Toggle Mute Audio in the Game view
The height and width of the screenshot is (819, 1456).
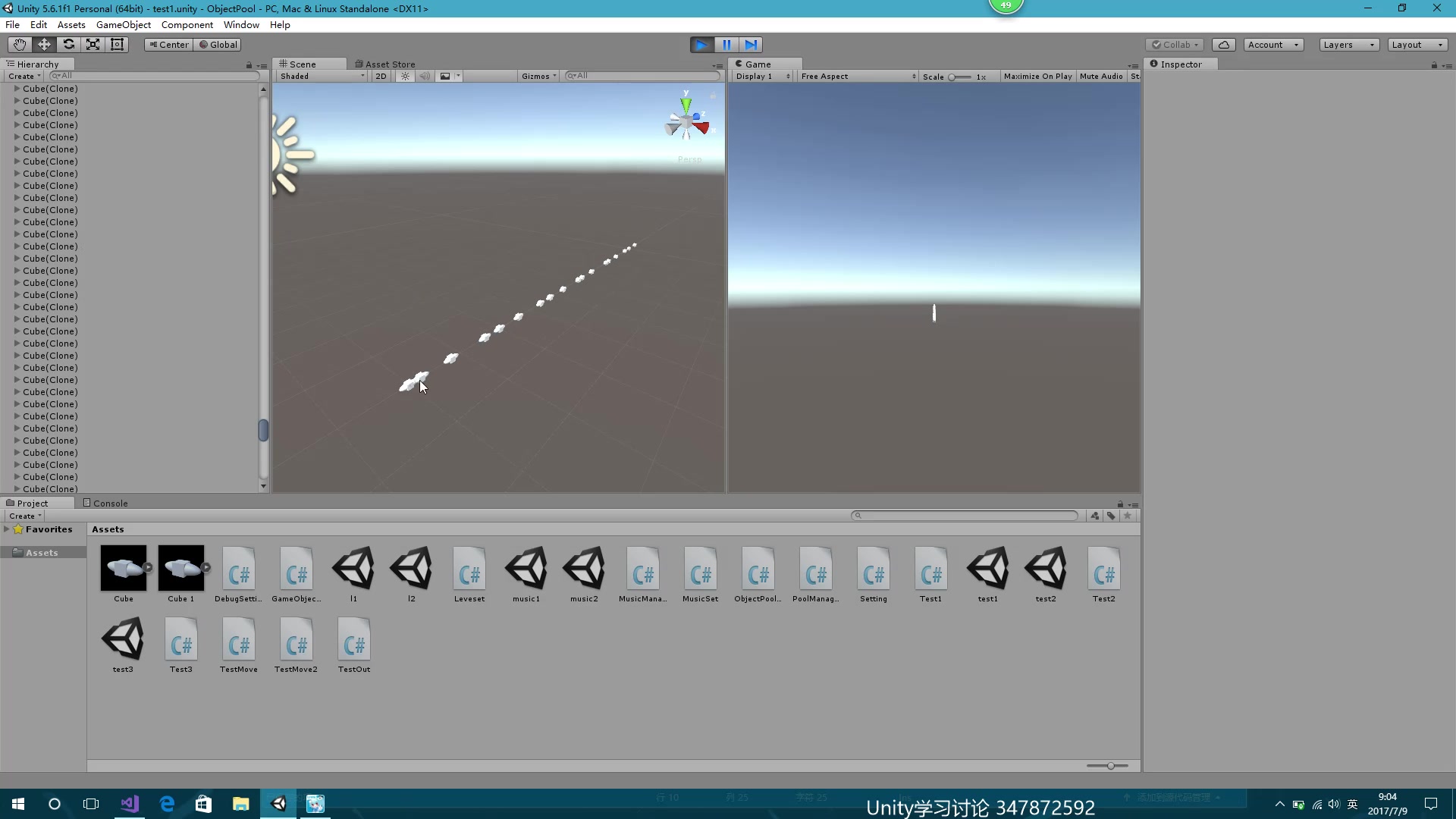1101,76
